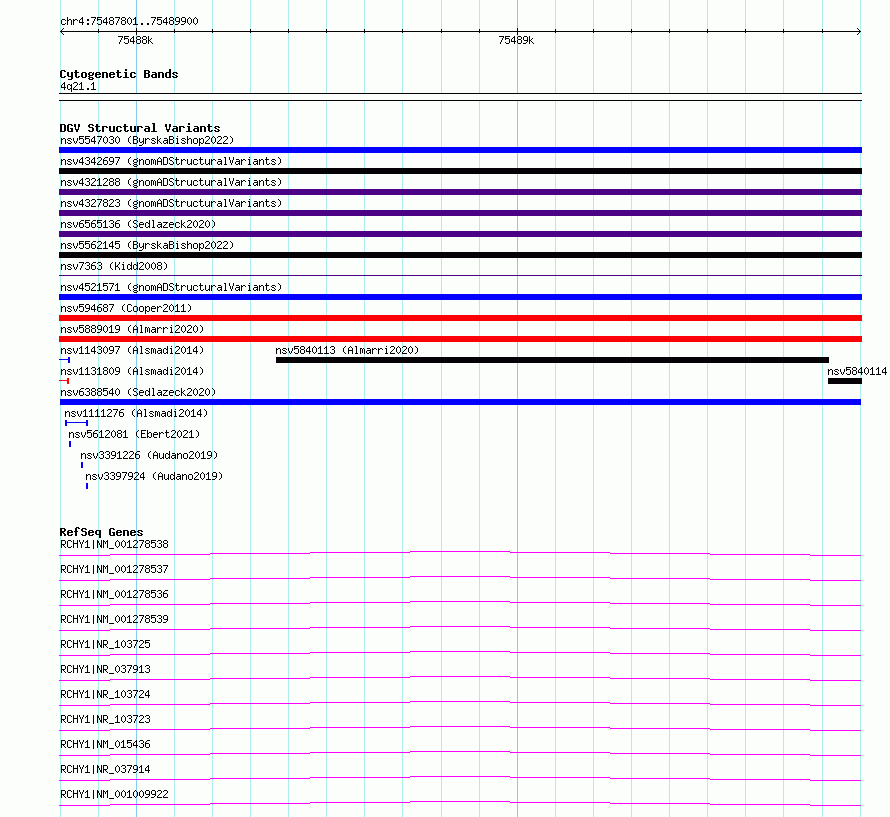Open transcript RCHY1|NR_103723
Image resolution: width=890 pixels, height=817 pixels.
pos(105,719)
